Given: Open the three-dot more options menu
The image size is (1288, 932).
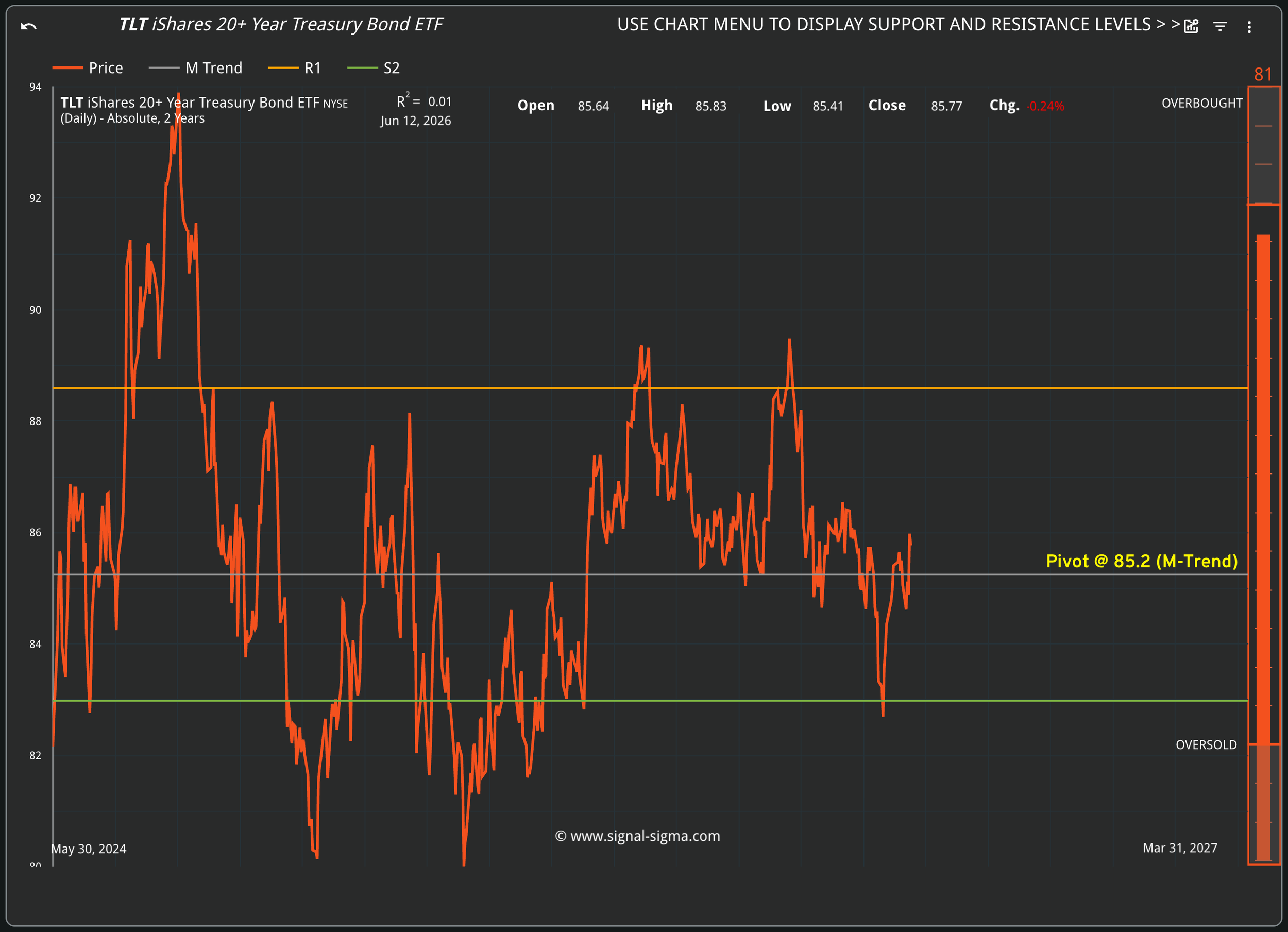Looking at the screenshot, I should (x=1249, y=27).
